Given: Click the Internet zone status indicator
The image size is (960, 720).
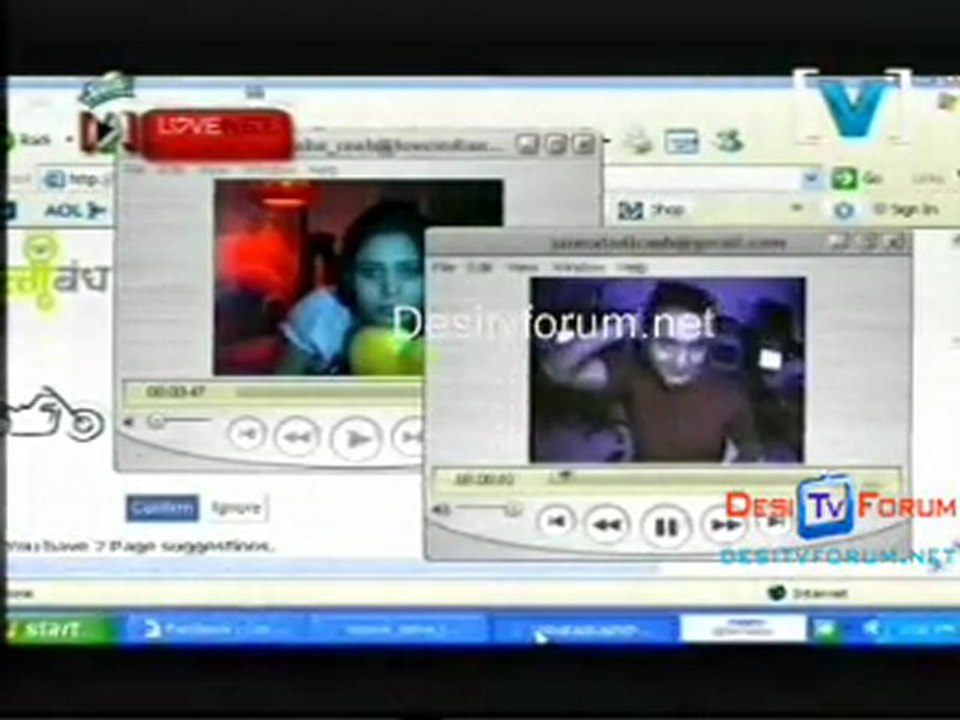Looking at the screenshot, I should [x=808, y=593].
